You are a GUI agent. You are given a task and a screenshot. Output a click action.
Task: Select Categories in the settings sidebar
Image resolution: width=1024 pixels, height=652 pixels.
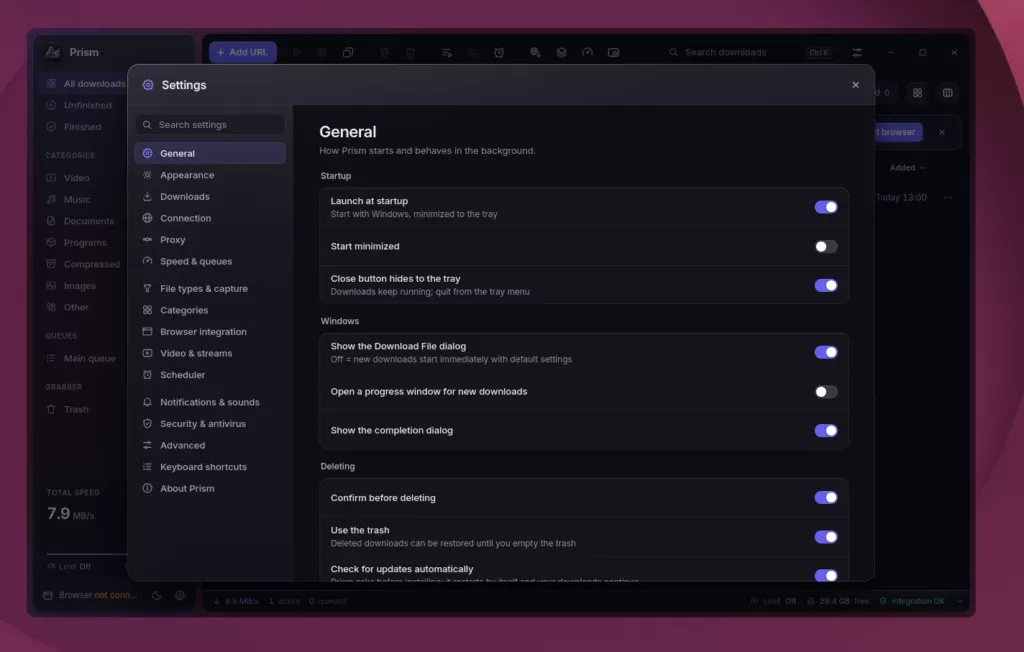(210, 310)
